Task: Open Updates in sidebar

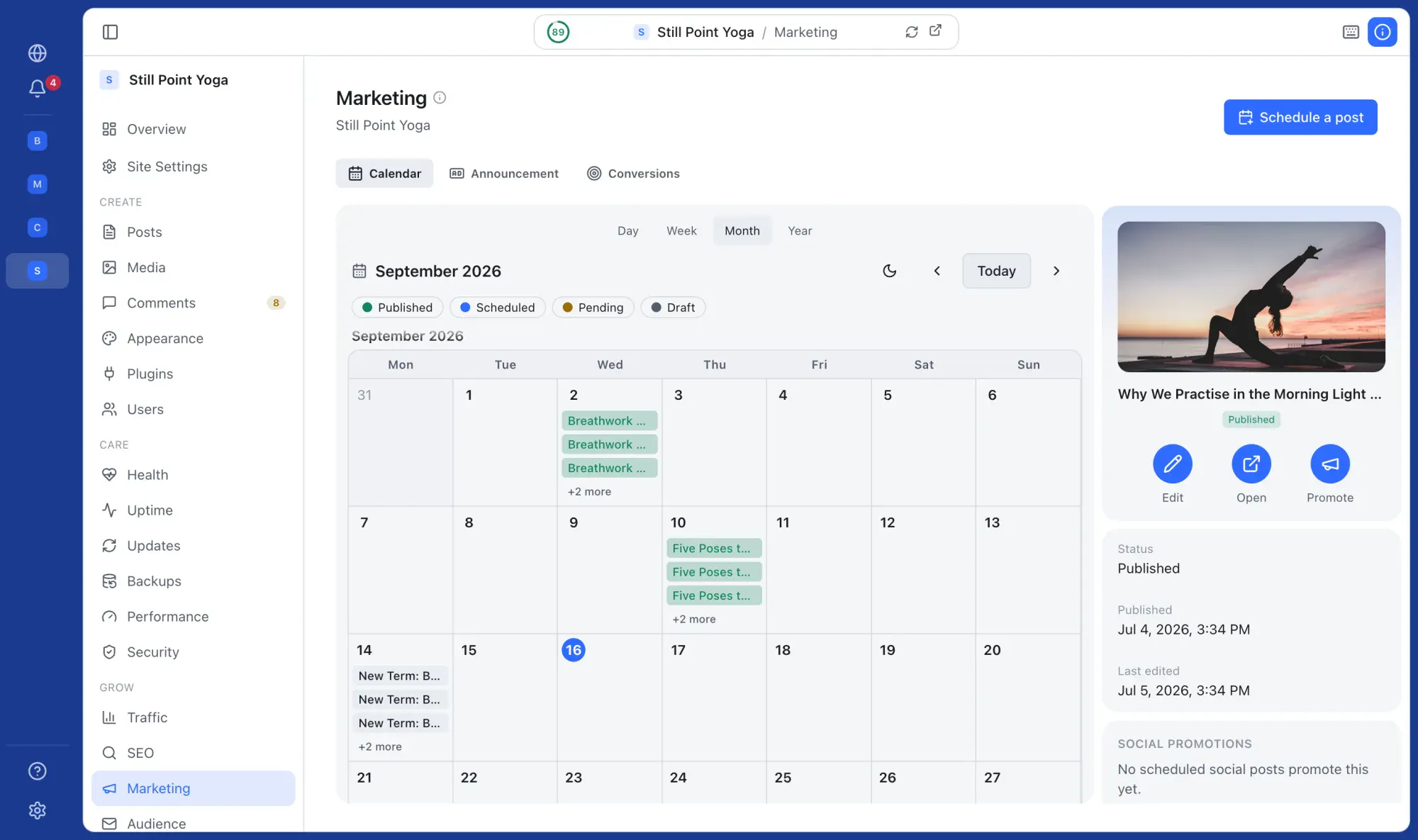Action: (193, 546)
